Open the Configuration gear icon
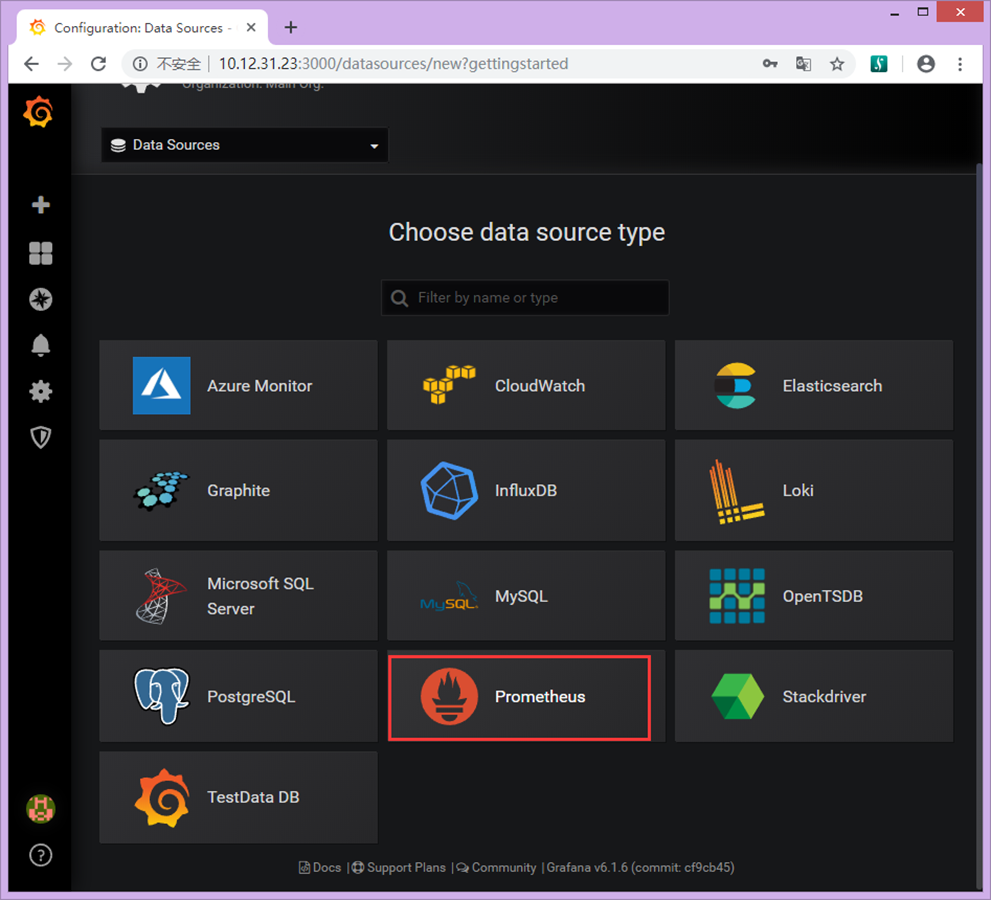Viewport: 991px width, 900px height. point(41,391)
